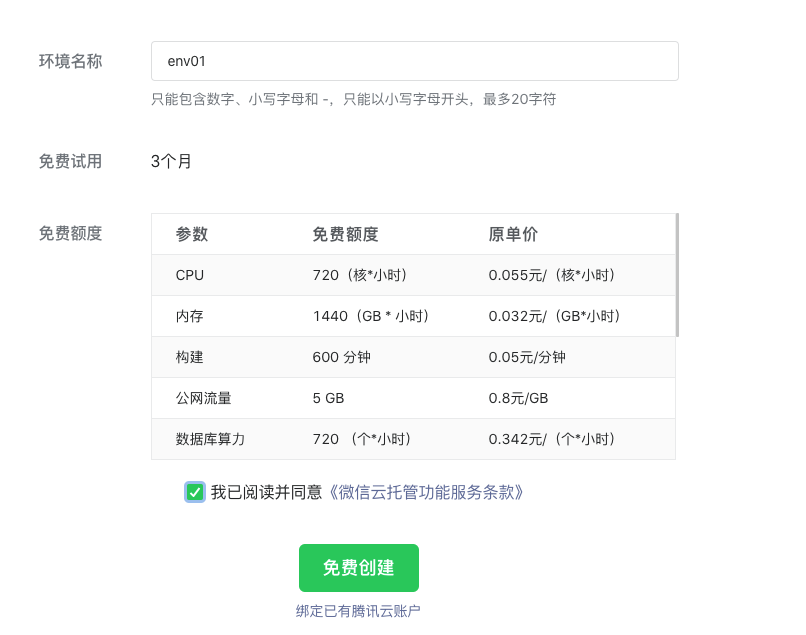Viewport: 806px width, 635px height.
Task: Select the 内存 row label
Action: [x=190, y=316]
